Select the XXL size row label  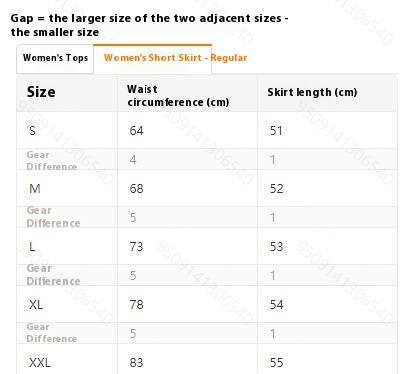(x=40, y=363)
